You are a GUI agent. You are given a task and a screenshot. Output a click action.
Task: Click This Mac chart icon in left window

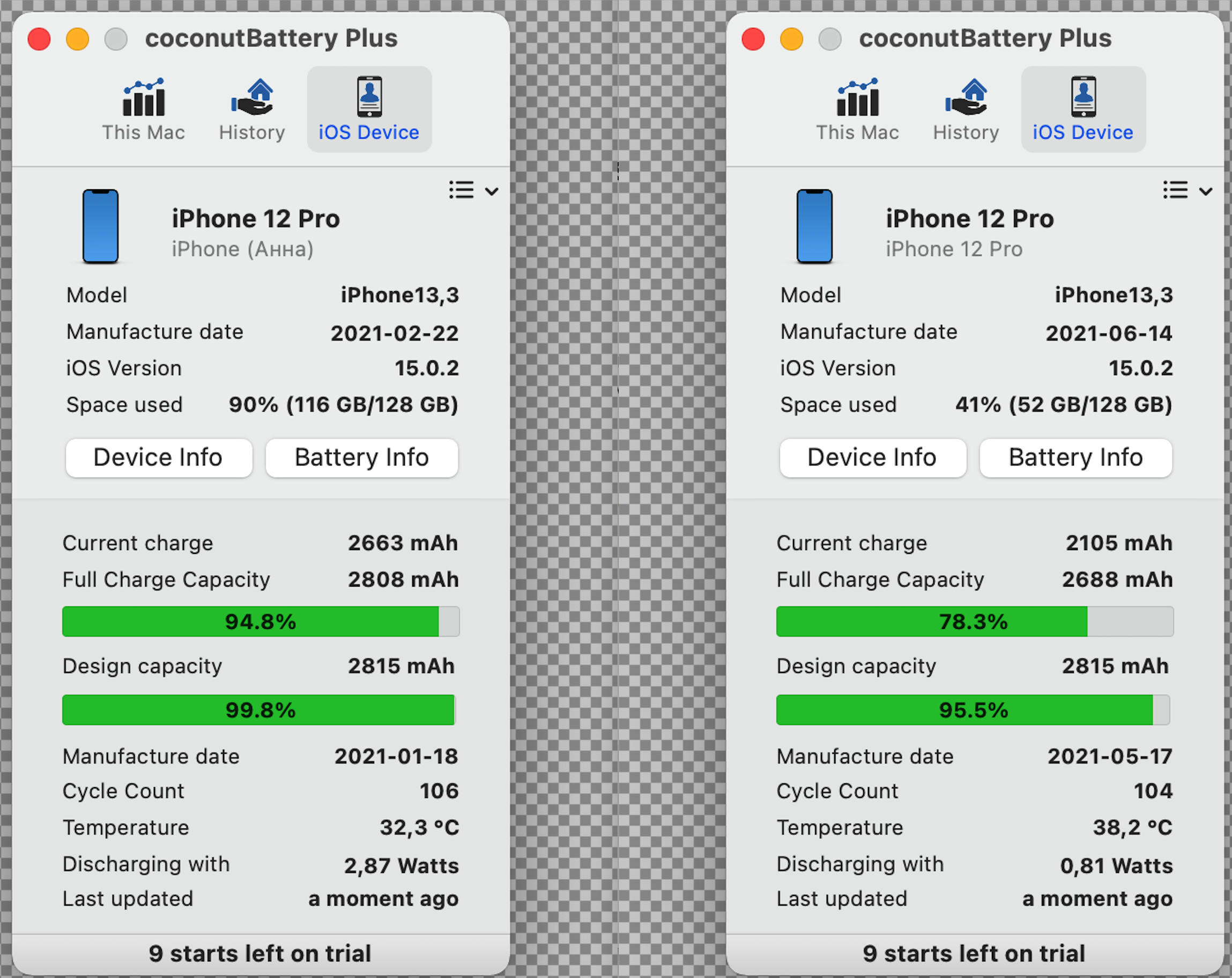144,98
